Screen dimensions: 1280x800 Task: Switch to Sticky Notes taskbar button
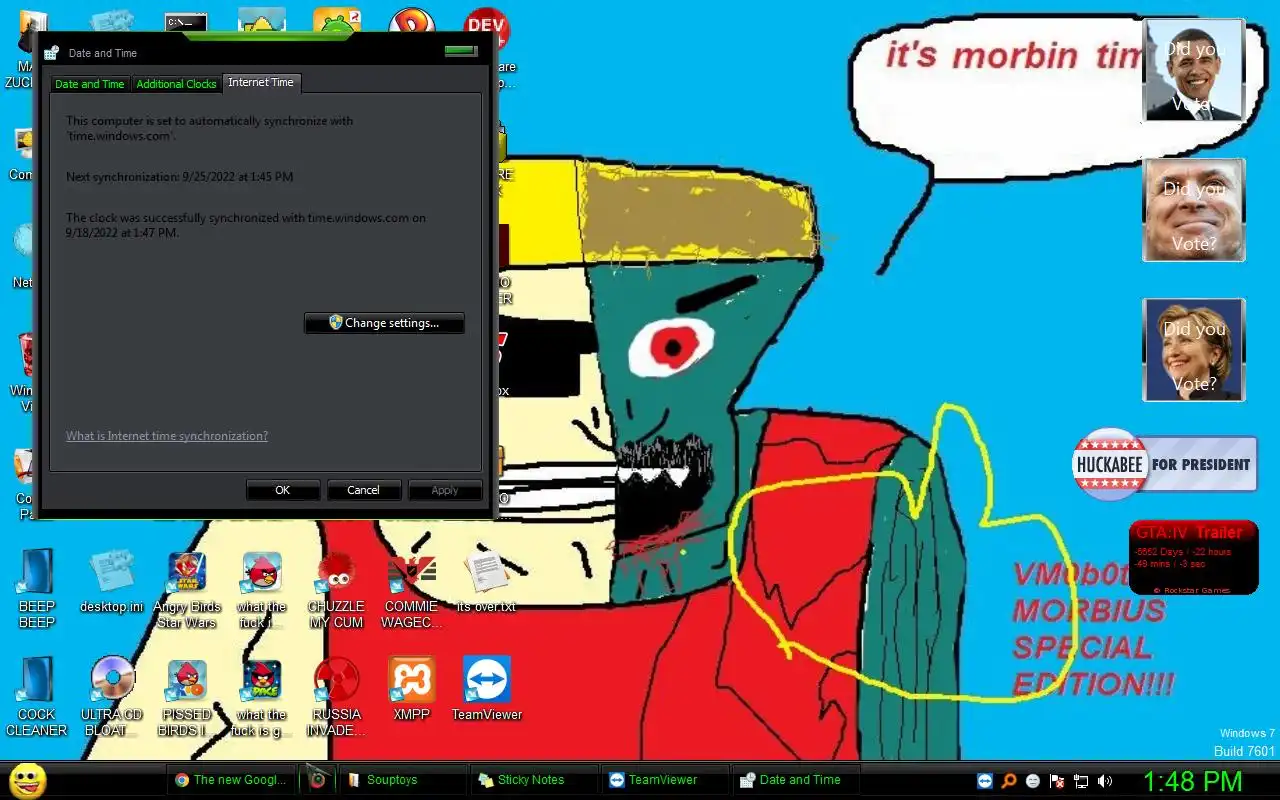click(534, 780)
